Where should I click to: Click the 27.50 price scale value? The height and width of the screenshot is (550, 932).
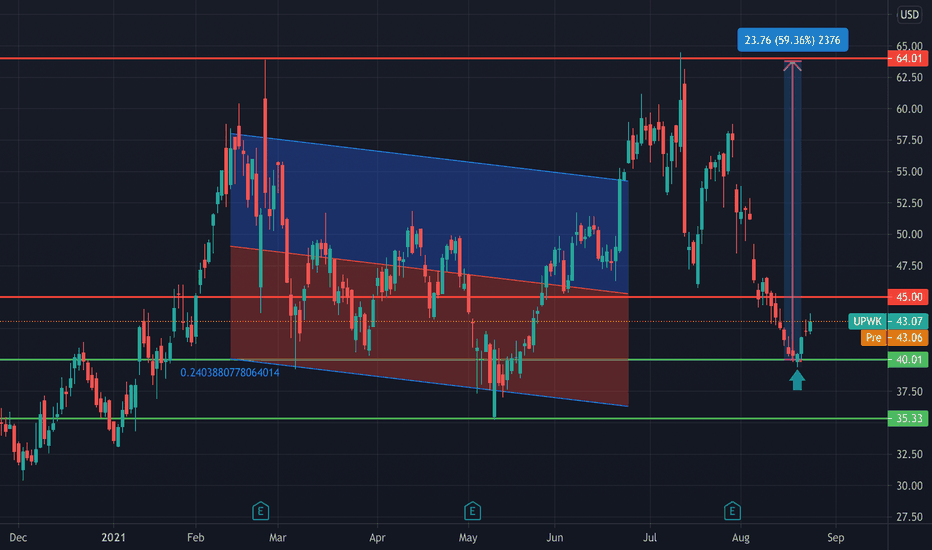(909, 517)
